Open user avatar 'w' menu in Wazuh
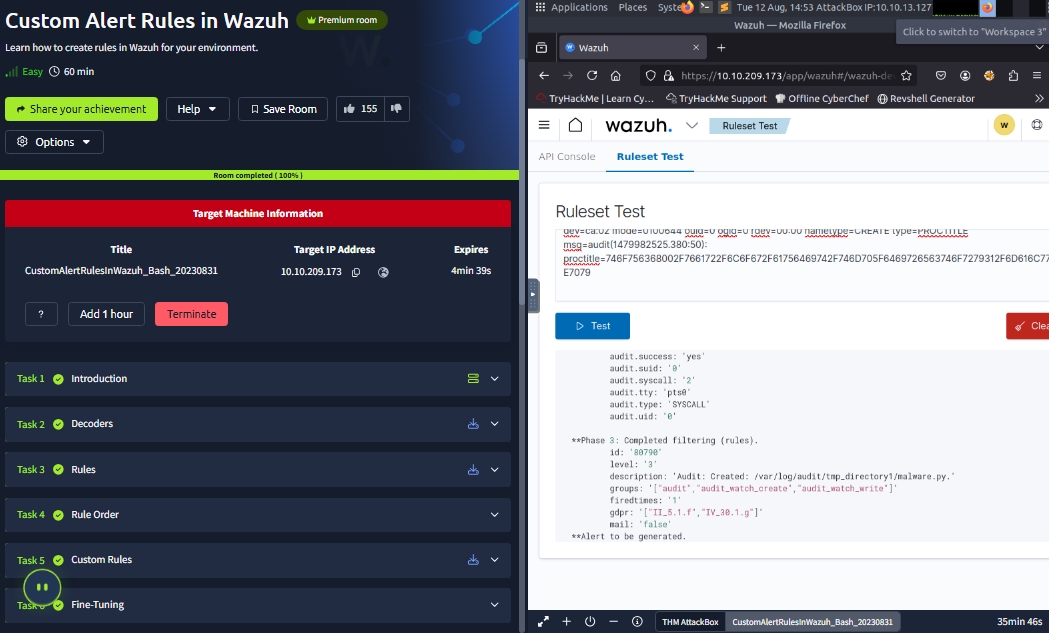Viewport: 1049px width, 633px height. pyautogui.click(x=1004, y=125)
